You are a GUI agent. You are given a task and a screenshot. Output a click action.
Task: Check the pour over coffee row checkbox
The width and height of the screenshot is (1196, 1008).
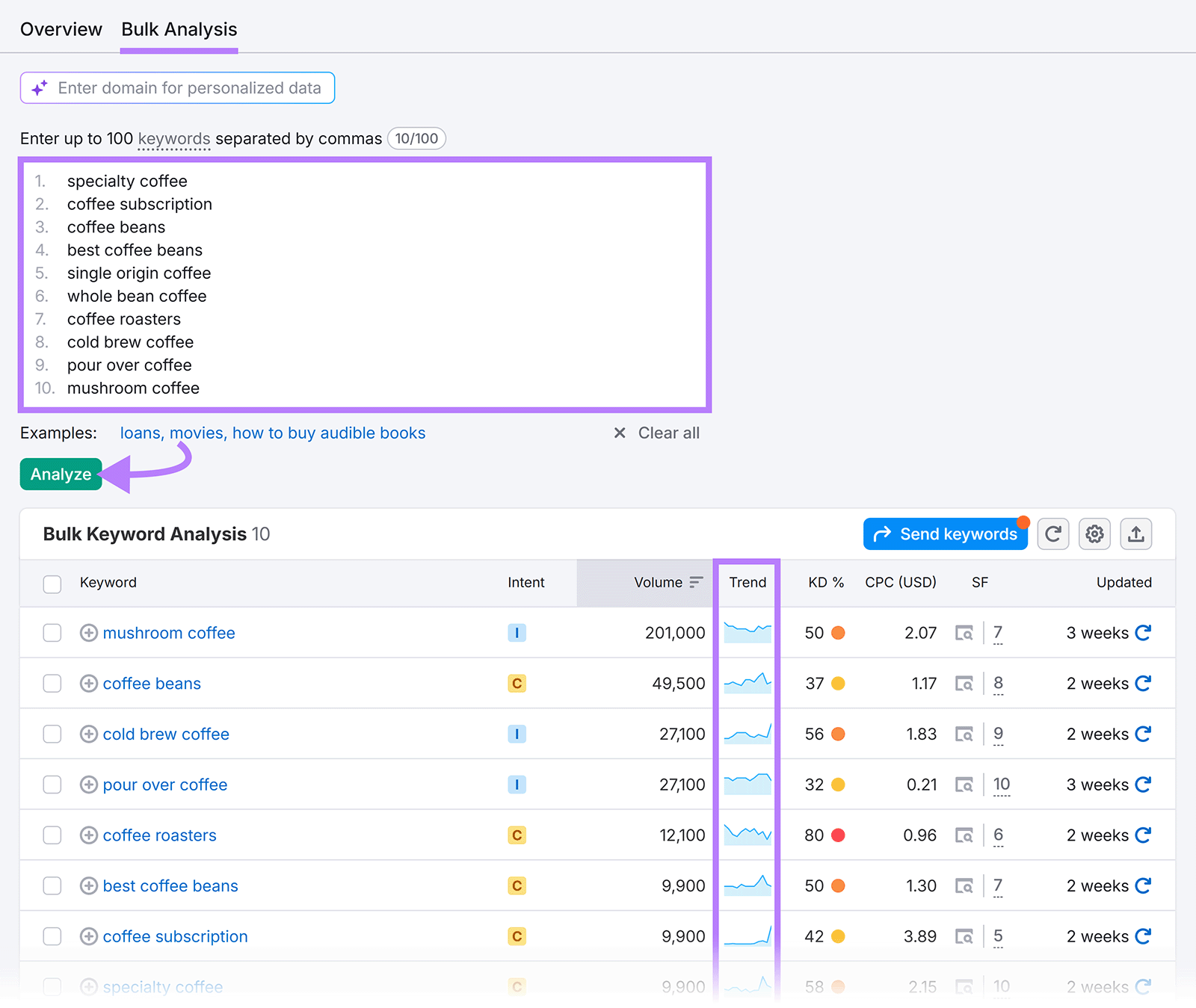[52, 785]
